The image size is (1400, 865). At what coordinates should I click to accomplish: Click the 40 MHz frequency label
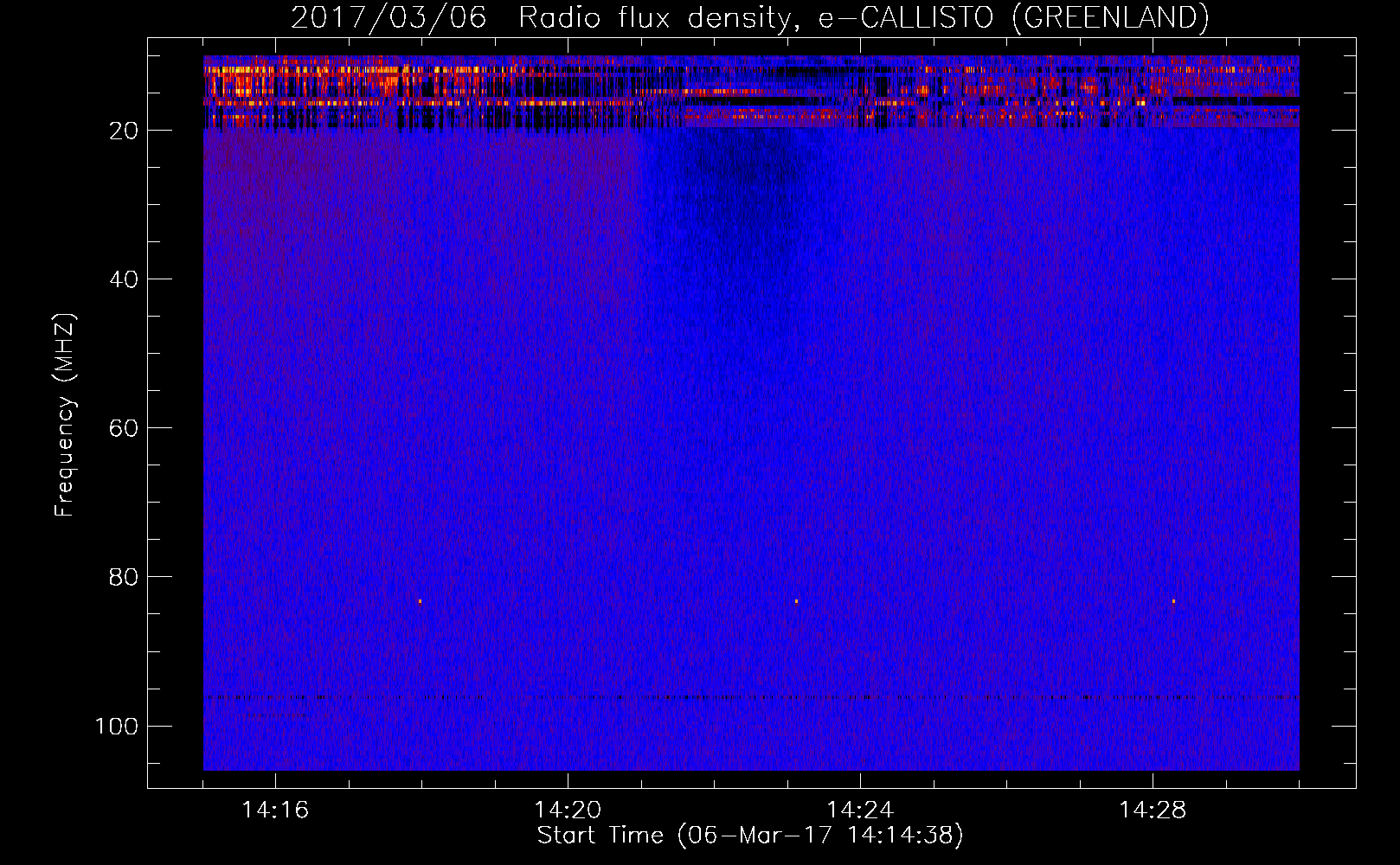(124, 279)
